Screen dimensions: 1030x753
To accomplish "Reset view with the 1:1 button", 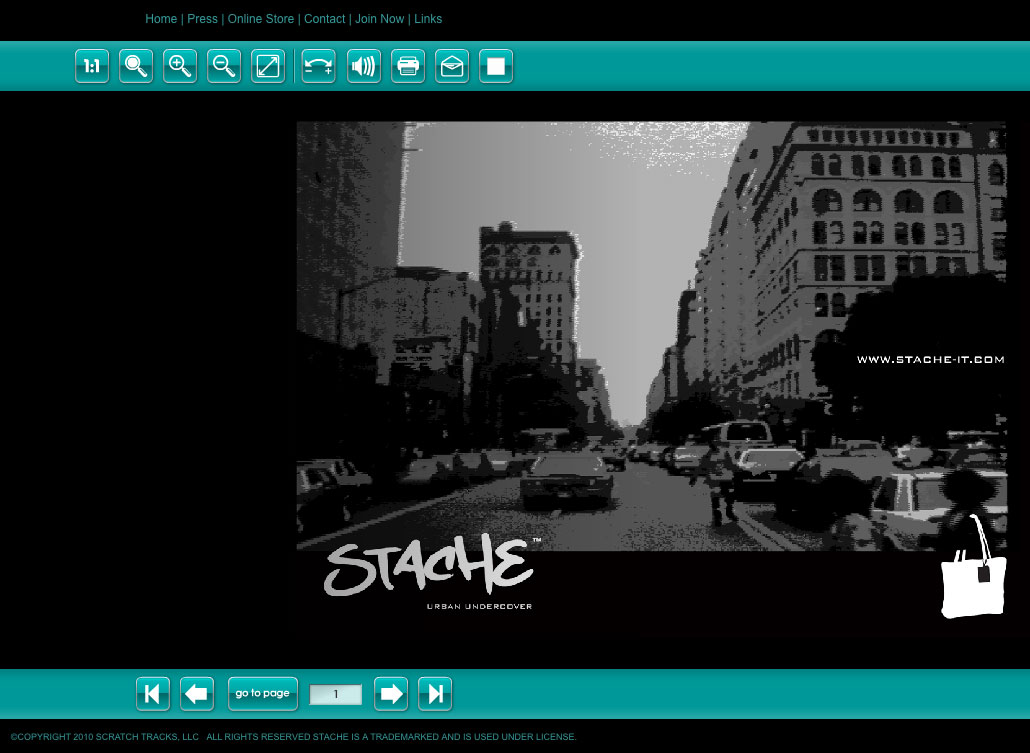I will [x=92, y=66].
